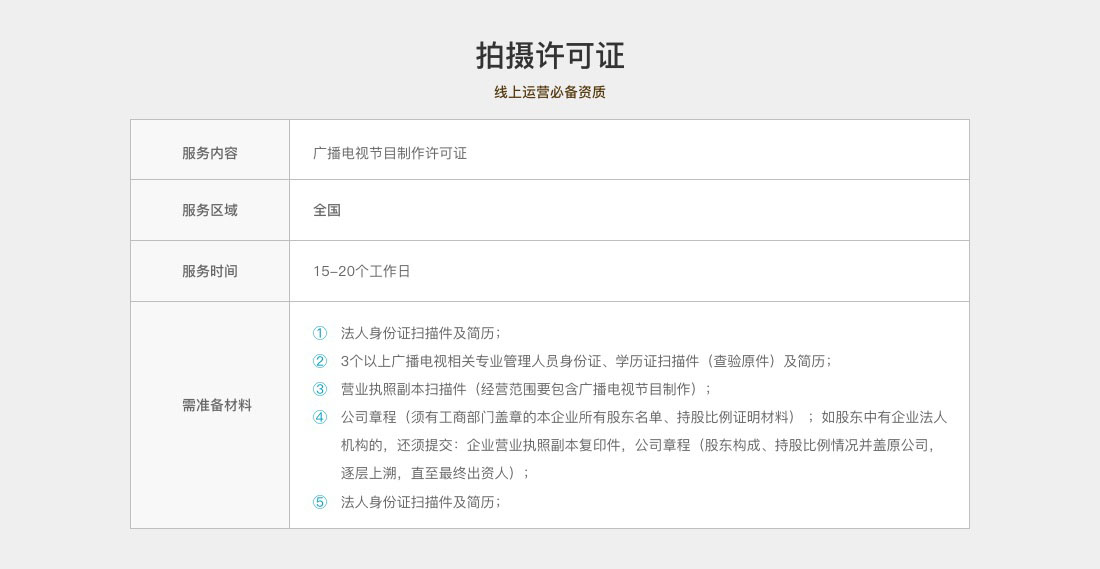Select the 服务内容 row label

click(x=210, y=153)
